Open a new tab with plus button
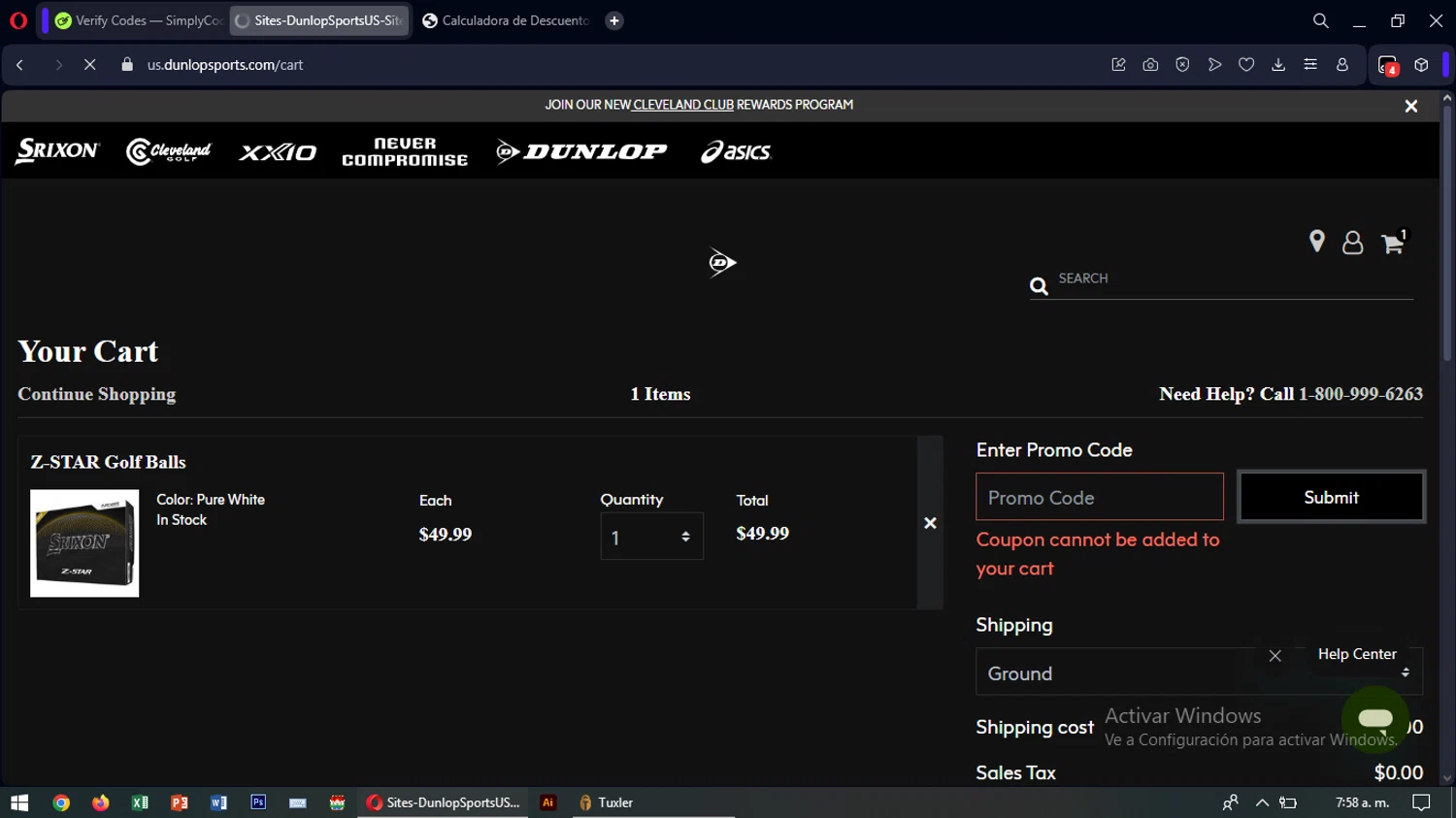 click(614, 20)
